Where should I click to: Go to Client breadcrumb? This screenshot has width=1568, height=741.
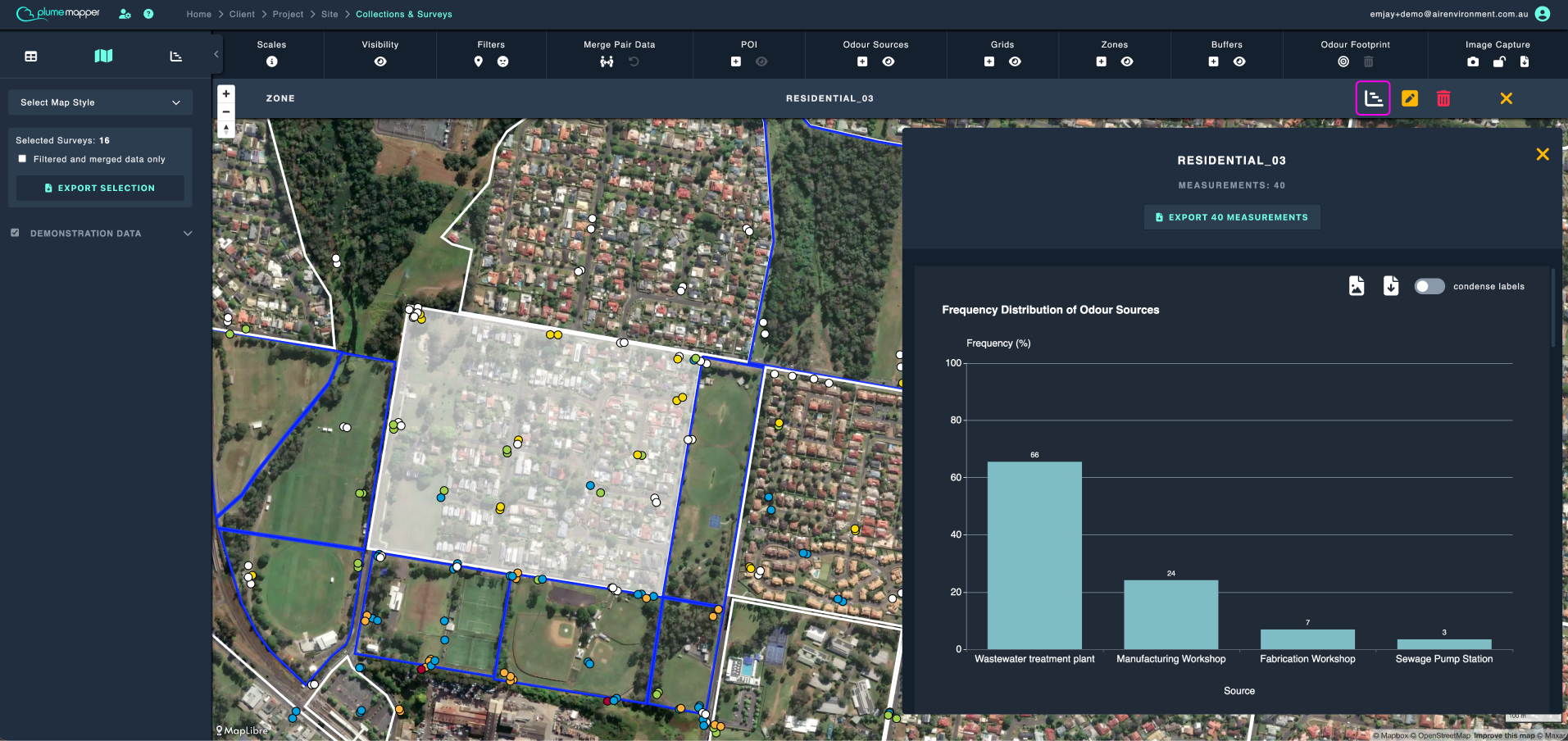[242, 14]
